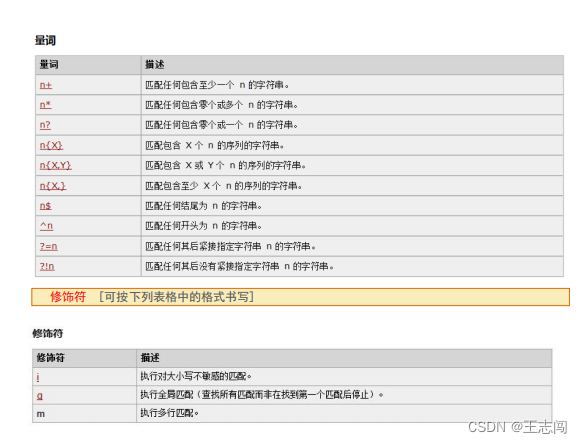582x443 pixels.
Task: Open the n$ quantifier link
Action: 45,206
